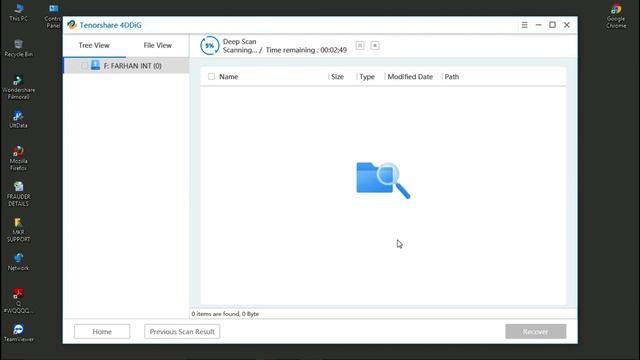Toggle the select-all checkbox beside Name
Image resolution: width=640 pixels, height=360 pixels.
coord(211,76)
